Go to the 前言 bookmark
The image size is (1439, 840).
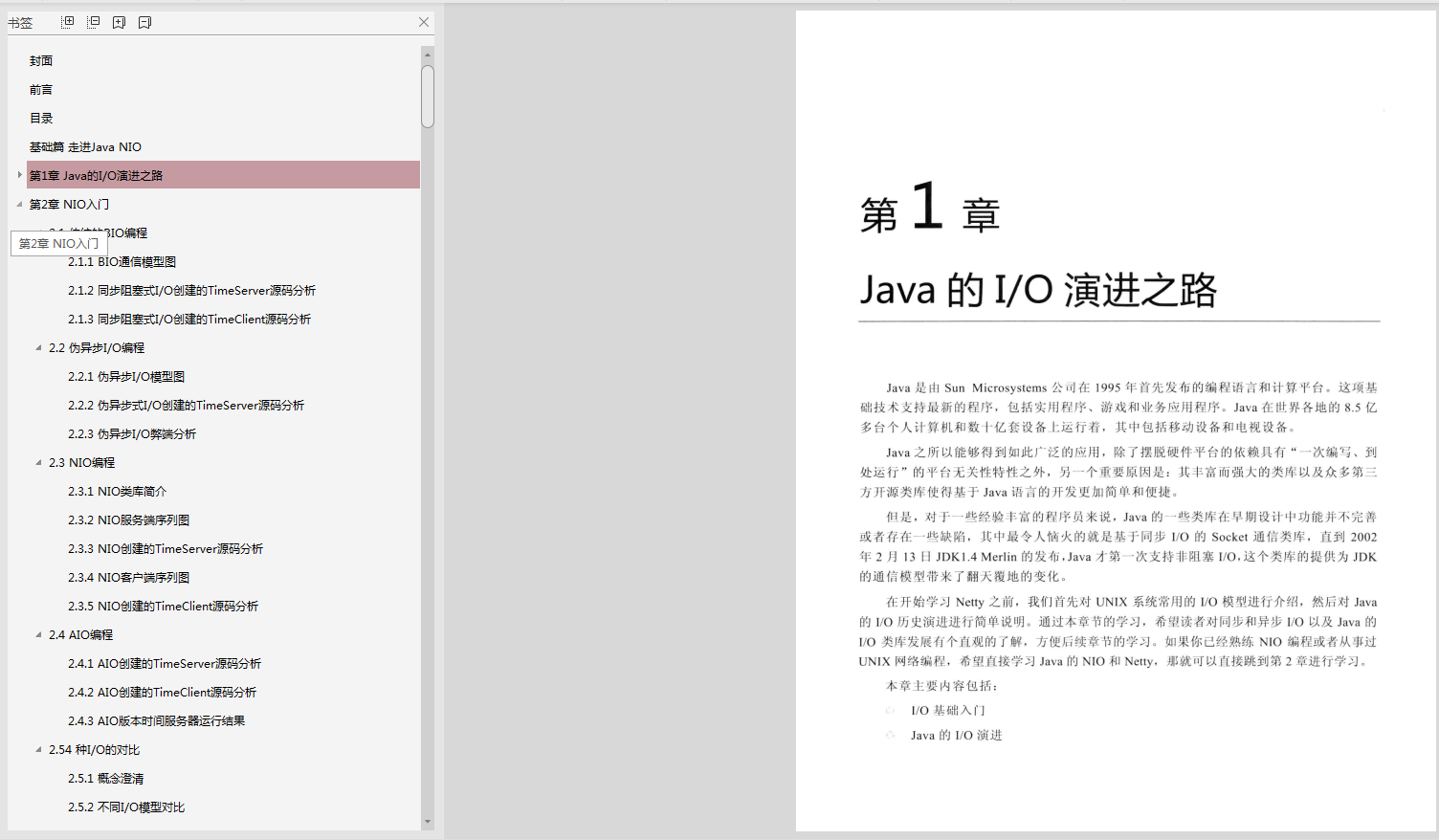(41, 89)
